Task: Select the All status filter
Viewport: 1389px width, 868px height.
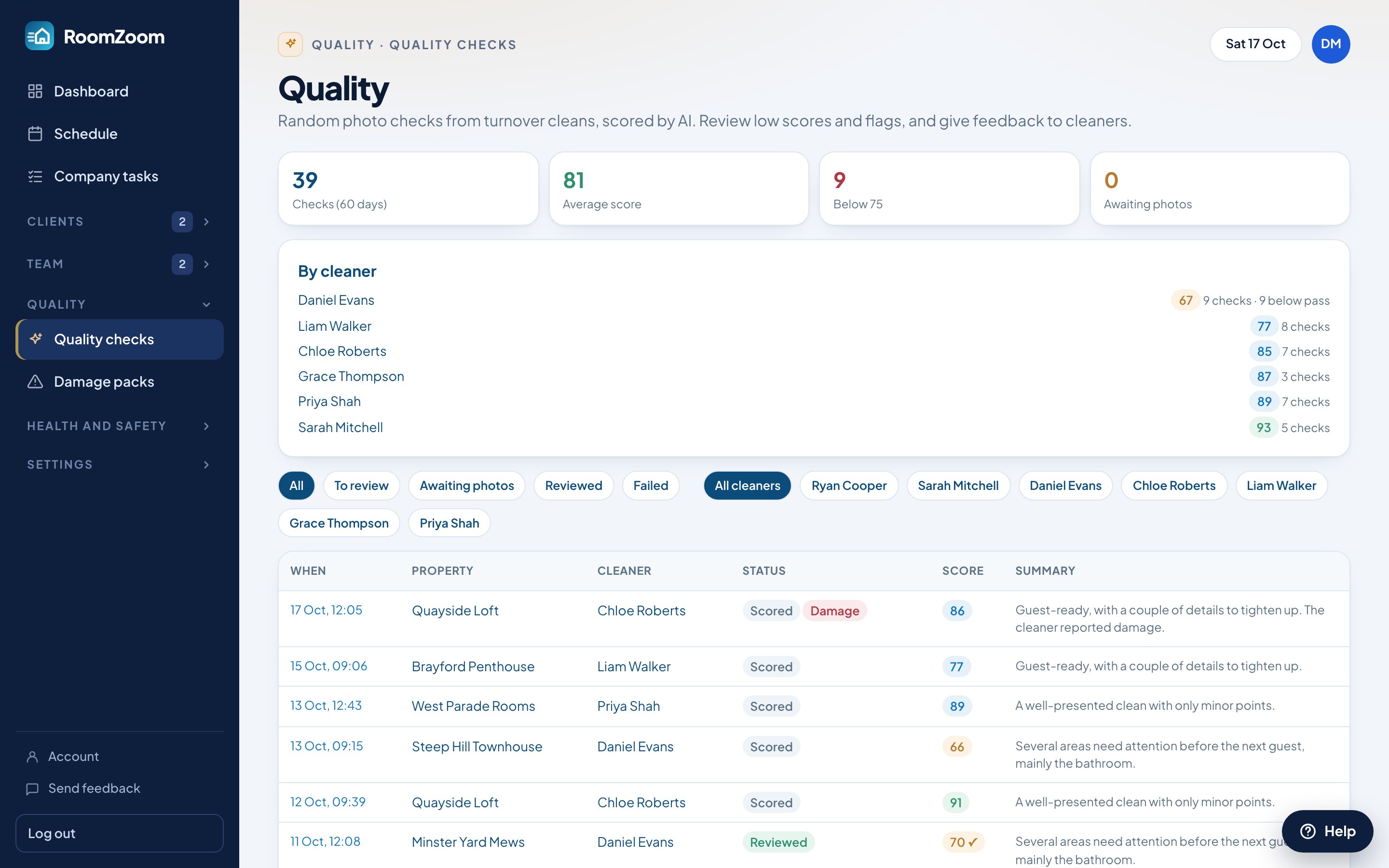Action: 296,486
